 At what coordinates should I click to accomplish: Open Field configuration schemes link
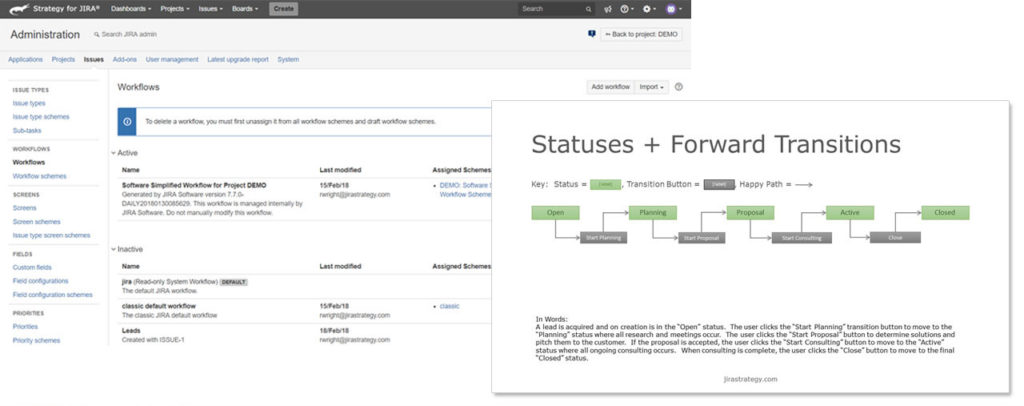pos(52,294)
